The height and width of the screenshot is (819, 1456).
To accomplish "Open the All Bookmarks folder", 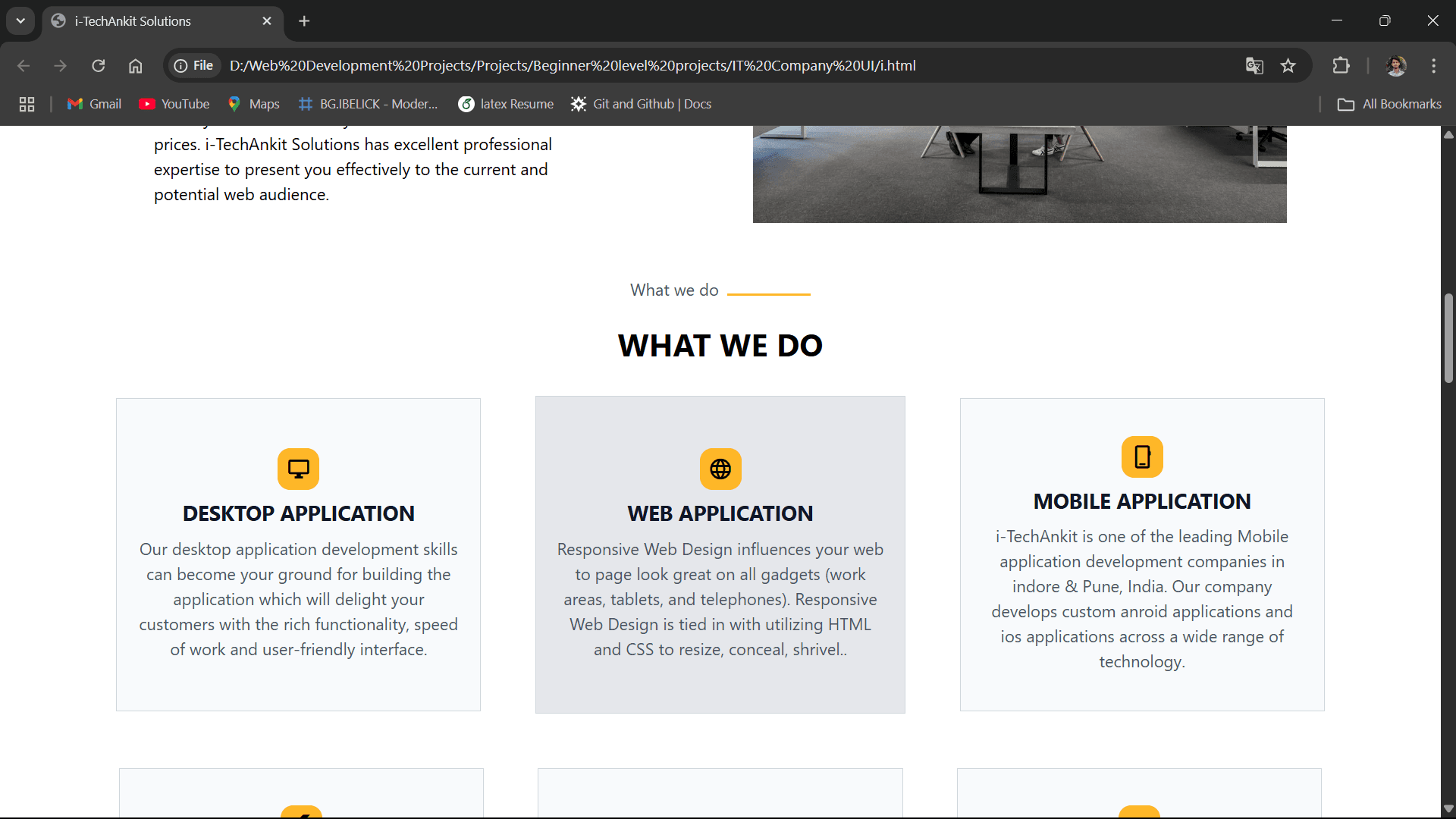I will coord(1389,104).
